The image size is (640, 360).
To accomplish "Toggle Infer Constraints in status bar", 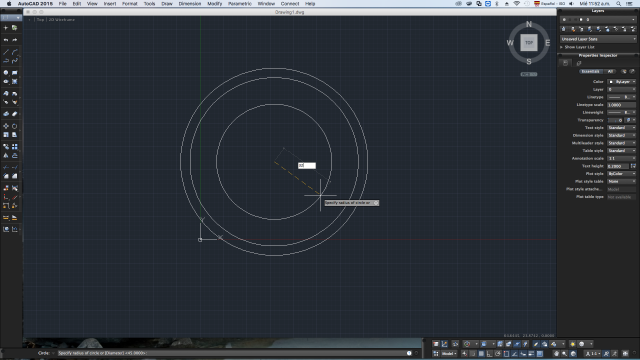I will (464, 353).
